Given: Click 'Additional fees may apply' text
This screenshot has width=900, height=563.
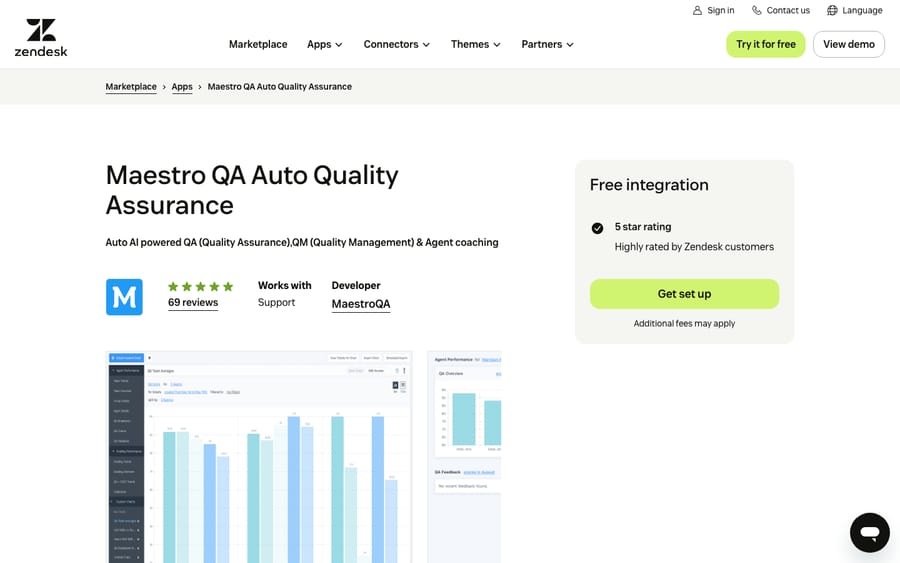Looking at the screenshot, I should (684, 324).
